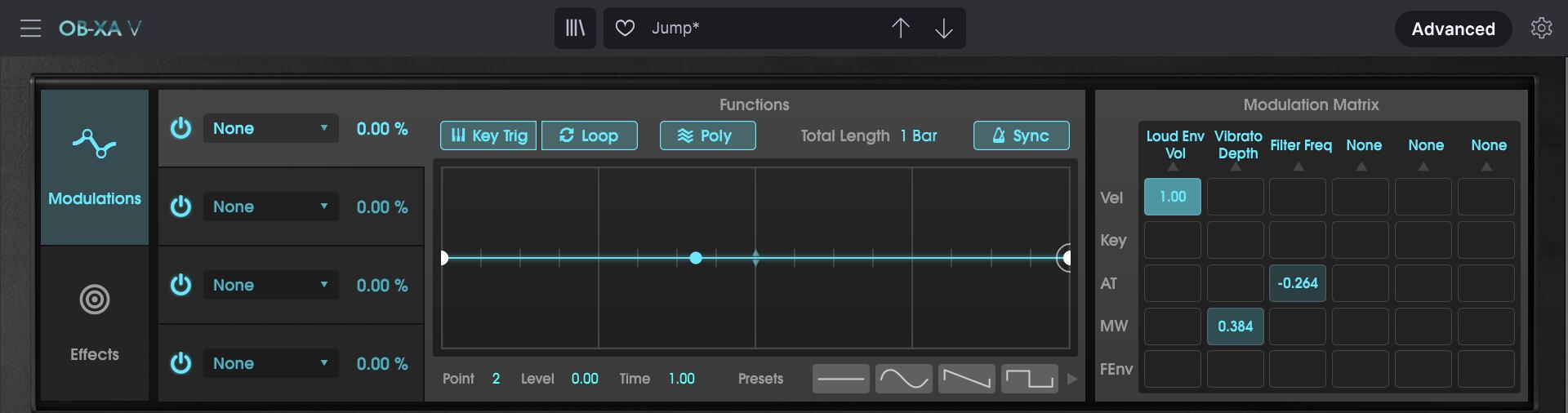The height and width of the screenshot is (413, 1568).
Task: Select the highlighted envelope point in graph
Action: (x=696, y=258)
